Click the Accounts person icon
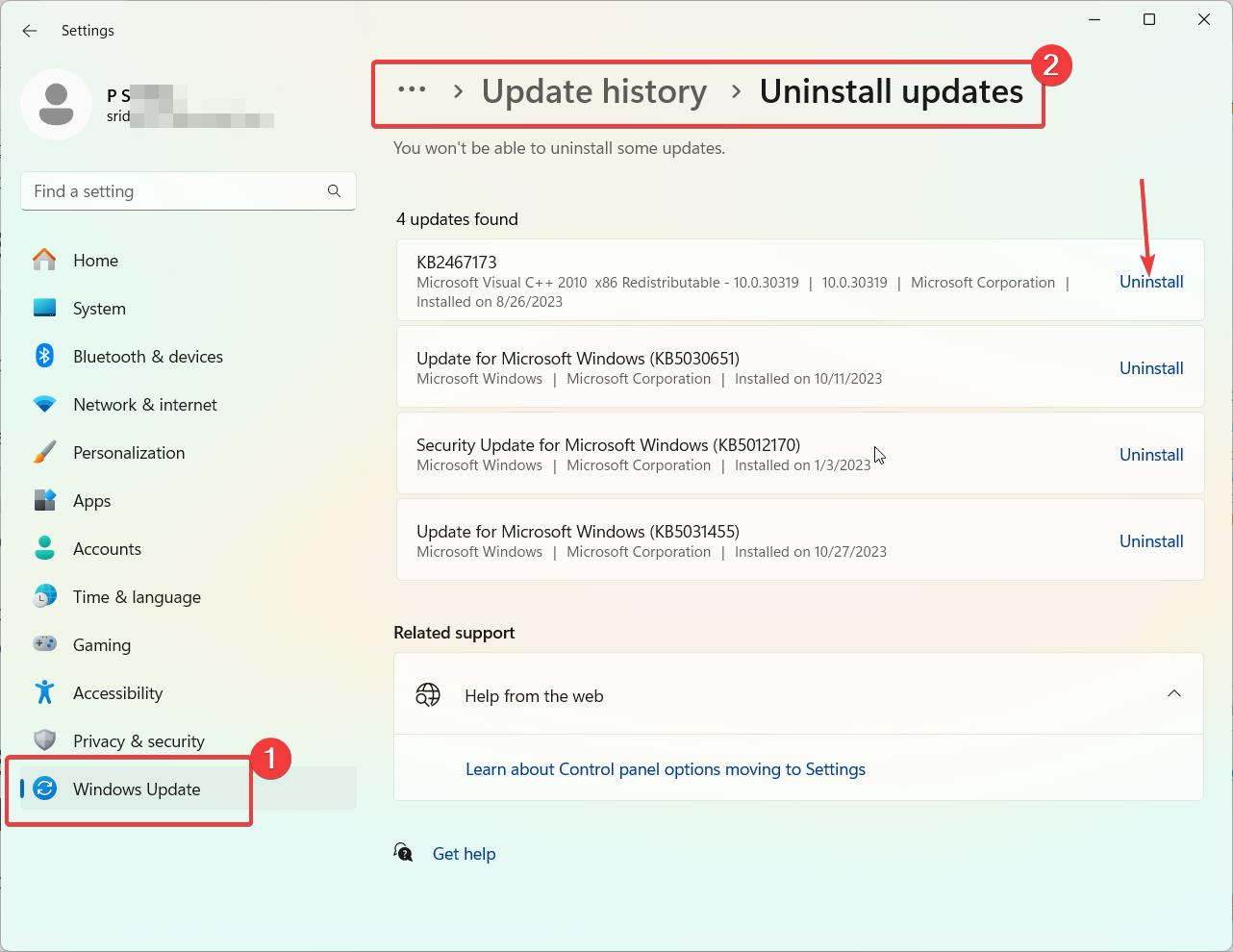The height and width of the screenshot is (952, 1233). (x=44, y=548)
